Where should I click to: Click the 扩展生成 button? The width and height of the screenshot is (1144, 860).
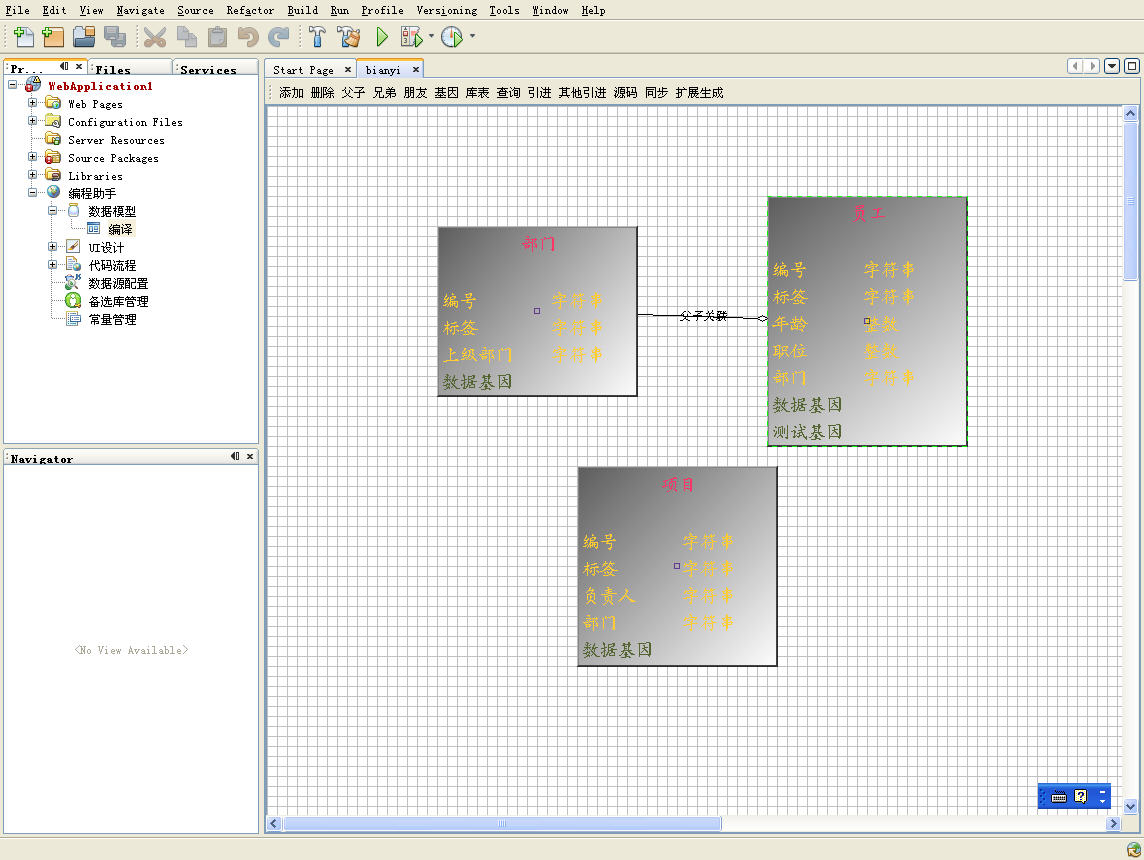pyautogui.click(x=699, y=92)
